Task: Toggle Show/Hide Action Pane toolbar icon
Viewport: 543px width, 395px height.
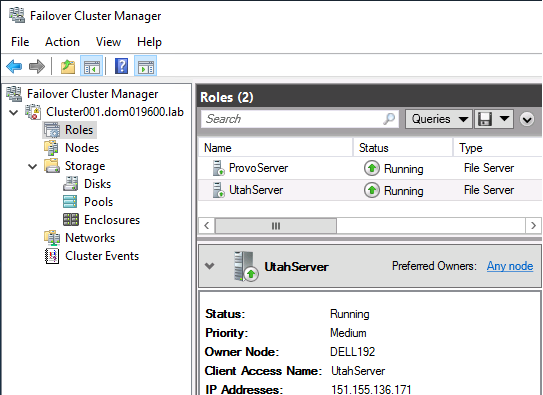Action: pyautogui.click(x=145, y=66)
